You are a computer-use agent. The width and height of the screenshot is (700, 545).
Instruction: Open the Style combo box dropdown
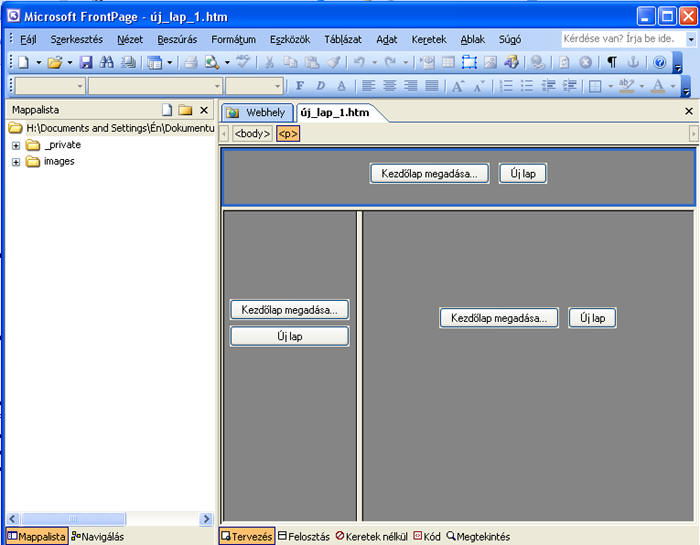point(80,86)
